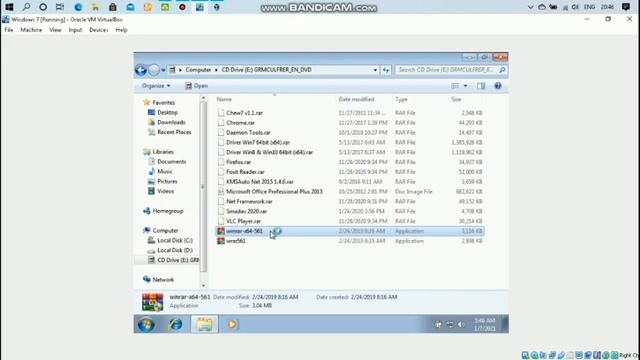Click the navigation pane scrollbar up arrow

pyautogui.click(x=203, y=98)
